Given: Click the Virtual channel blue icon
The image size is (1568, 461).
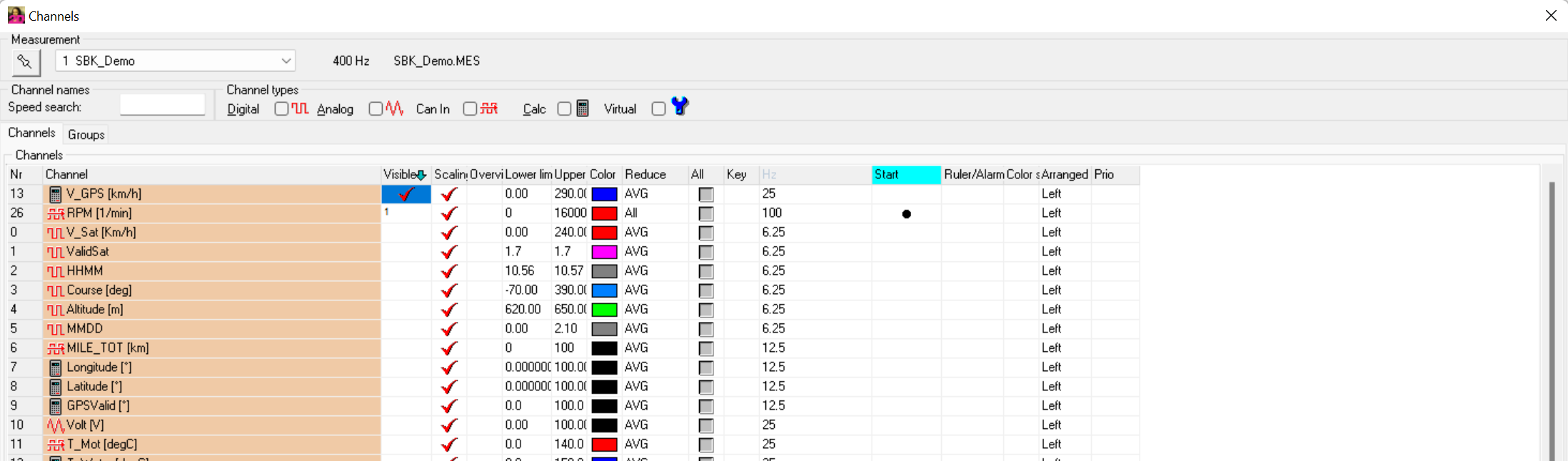Looking at the screenshot, I should (679, 106).
